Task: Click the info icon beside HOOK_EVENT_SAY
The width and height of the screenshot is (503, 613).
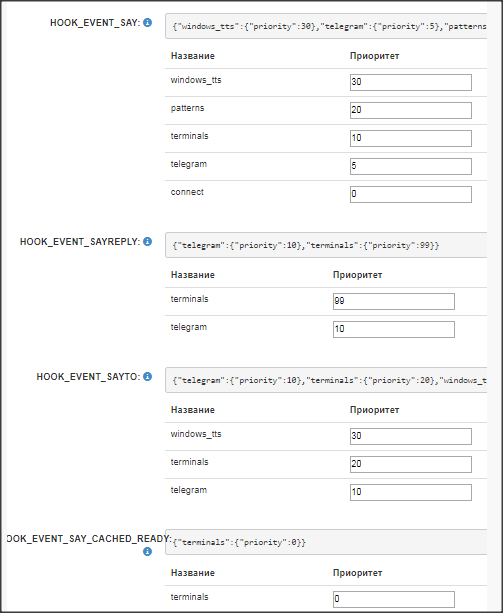Action: [x=147, y=23]
